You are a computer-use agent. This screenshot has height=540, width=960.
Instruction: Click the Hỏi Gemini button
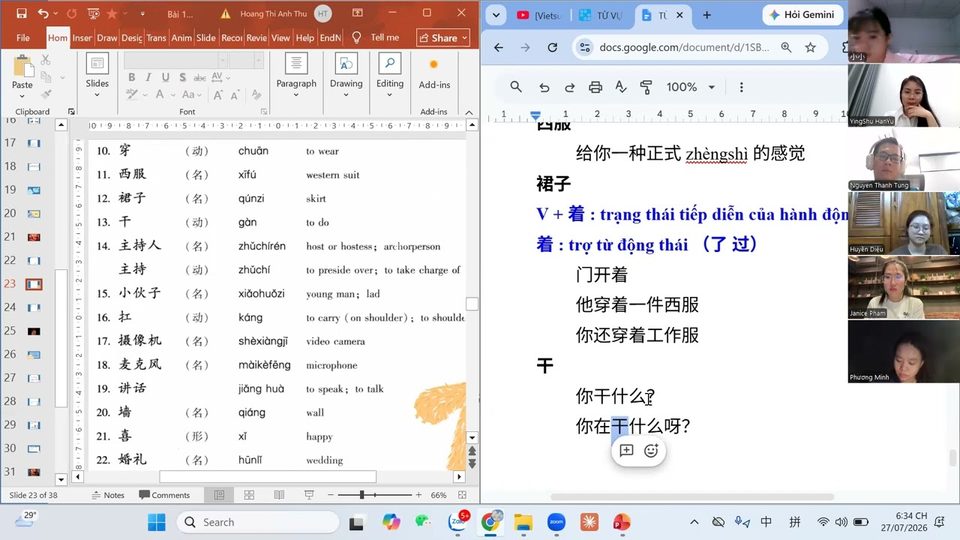click(x=802, y=15)
